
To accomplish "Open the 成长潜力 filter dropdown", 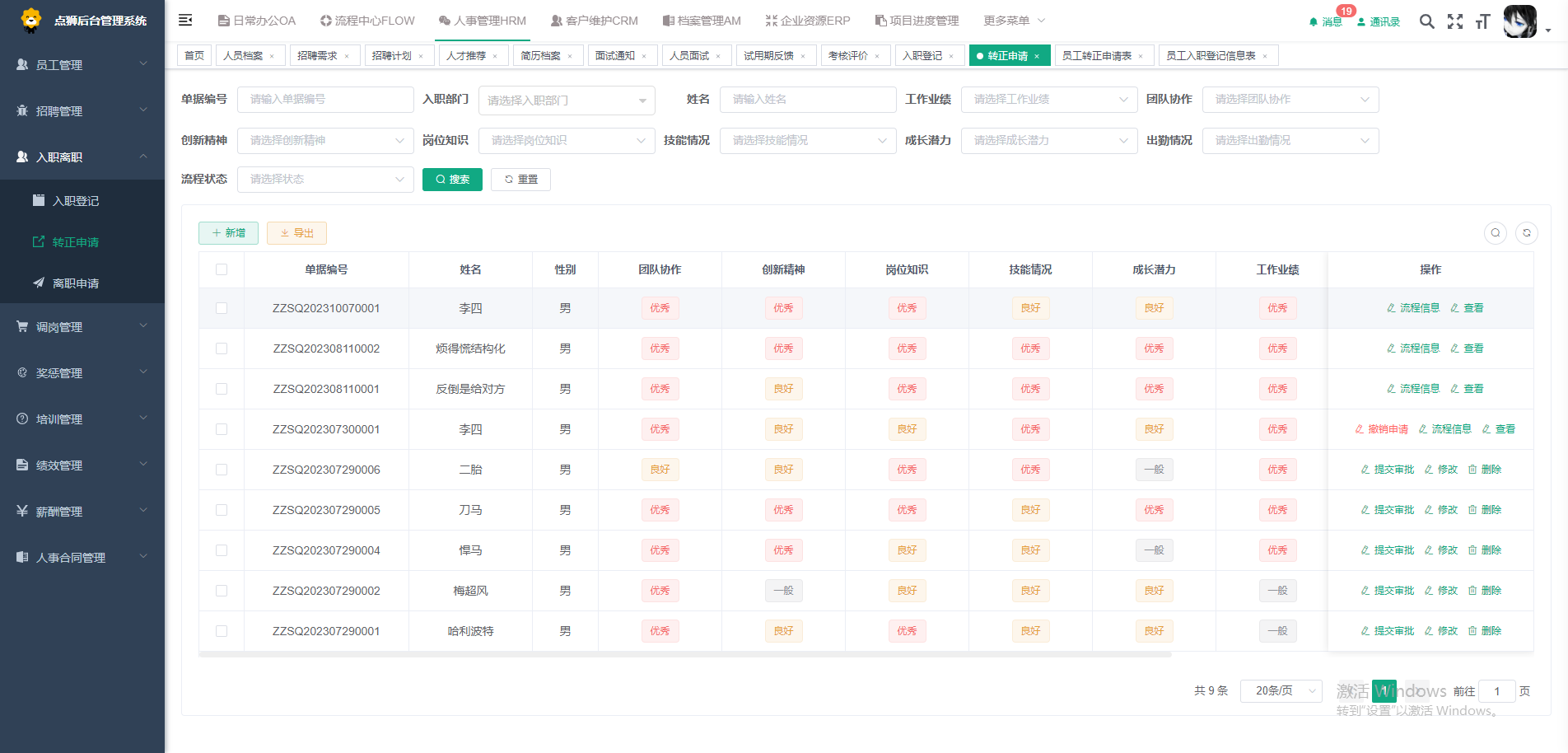I will (x=1049, y=141).
